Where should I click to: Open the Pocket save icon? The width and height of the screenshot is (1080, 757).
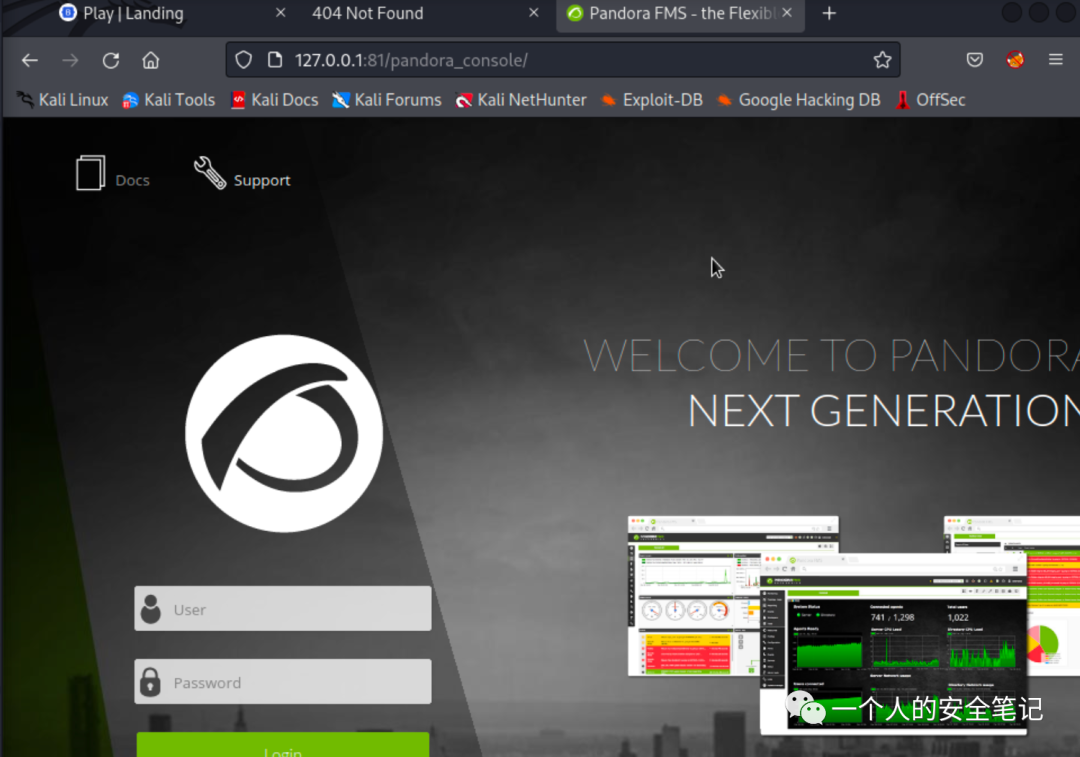(975, 61)
